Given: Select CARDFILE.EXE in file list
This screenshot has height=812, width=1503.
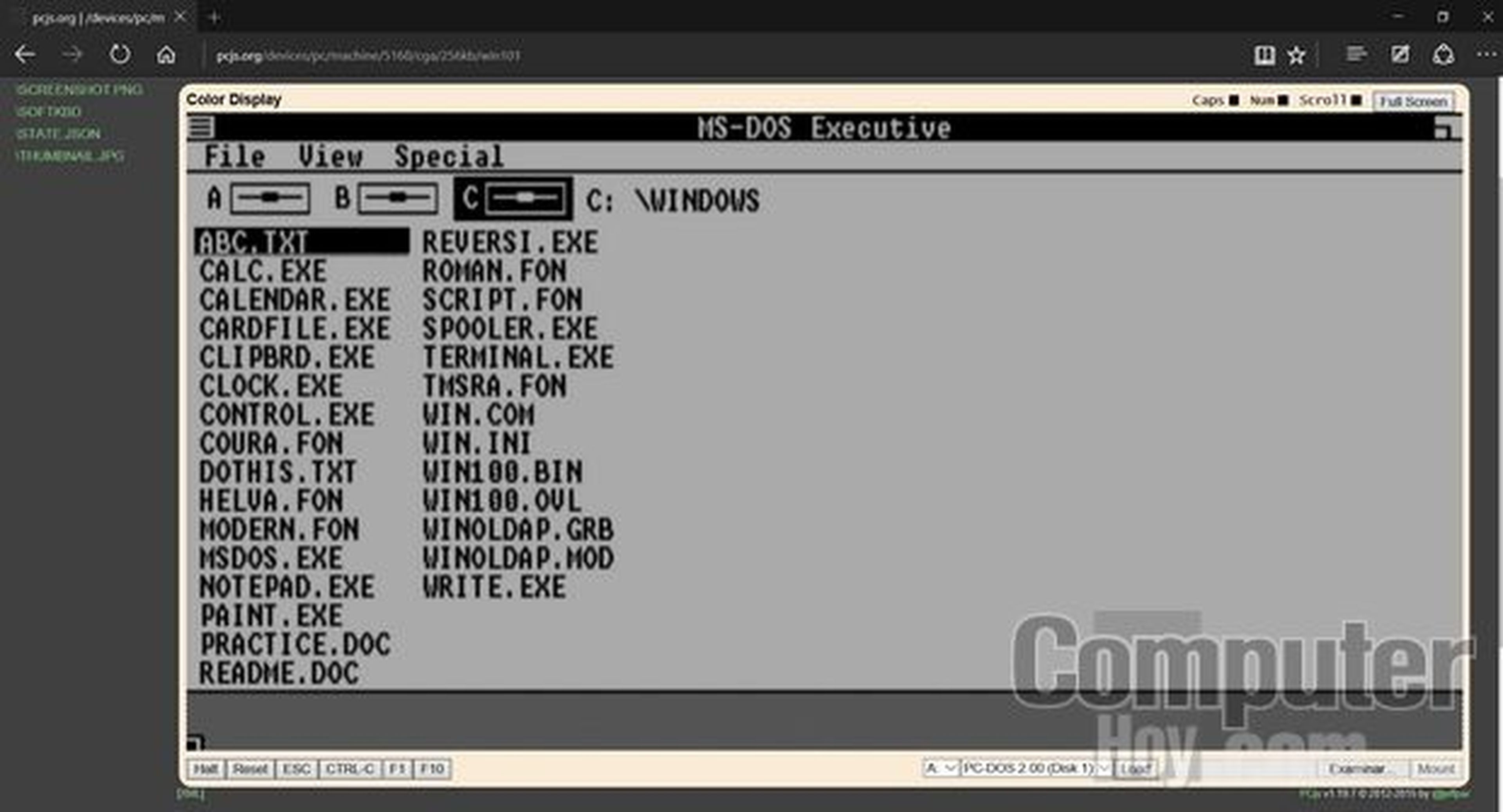Looking at the screenshot, I should click(295, 328).
